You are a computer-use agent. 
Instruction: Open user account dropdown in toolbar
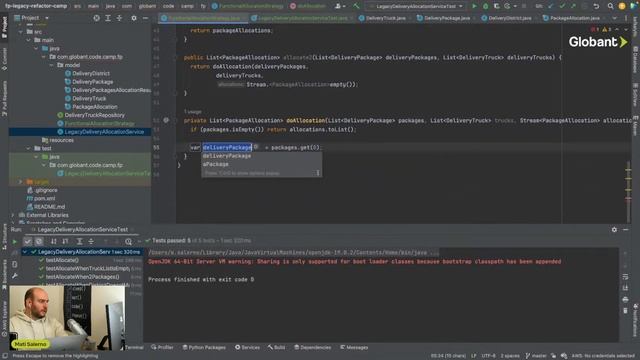340,6
